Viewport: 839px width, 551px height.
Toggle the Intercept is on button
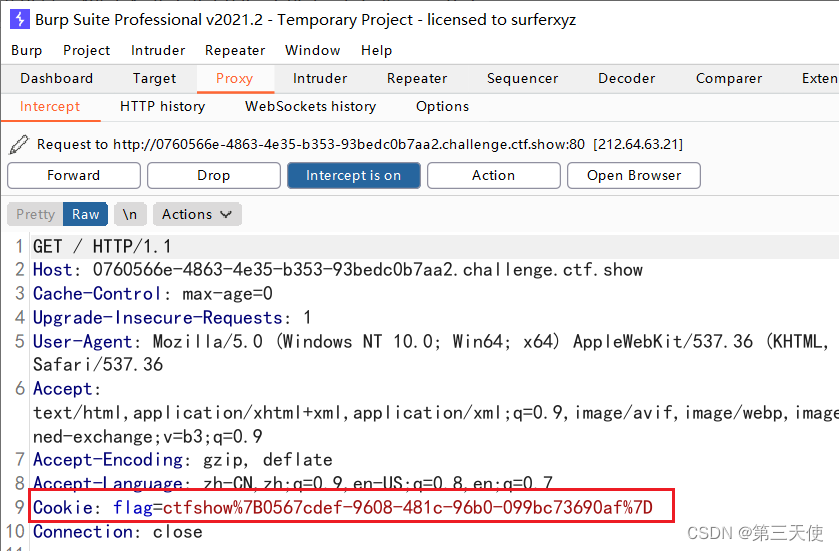point(354,175)
